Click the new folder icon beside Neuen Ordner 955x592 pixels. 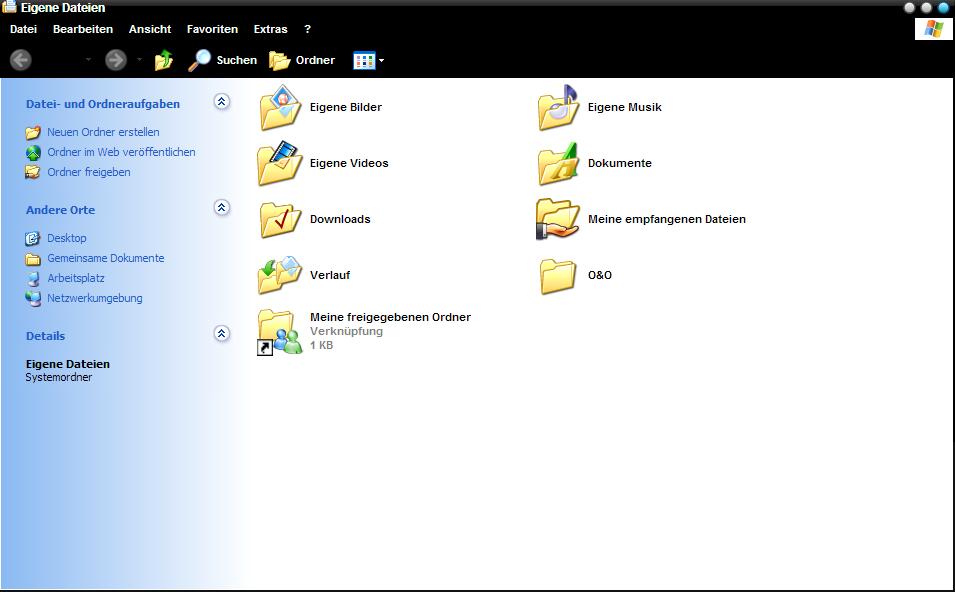[33, 132]
